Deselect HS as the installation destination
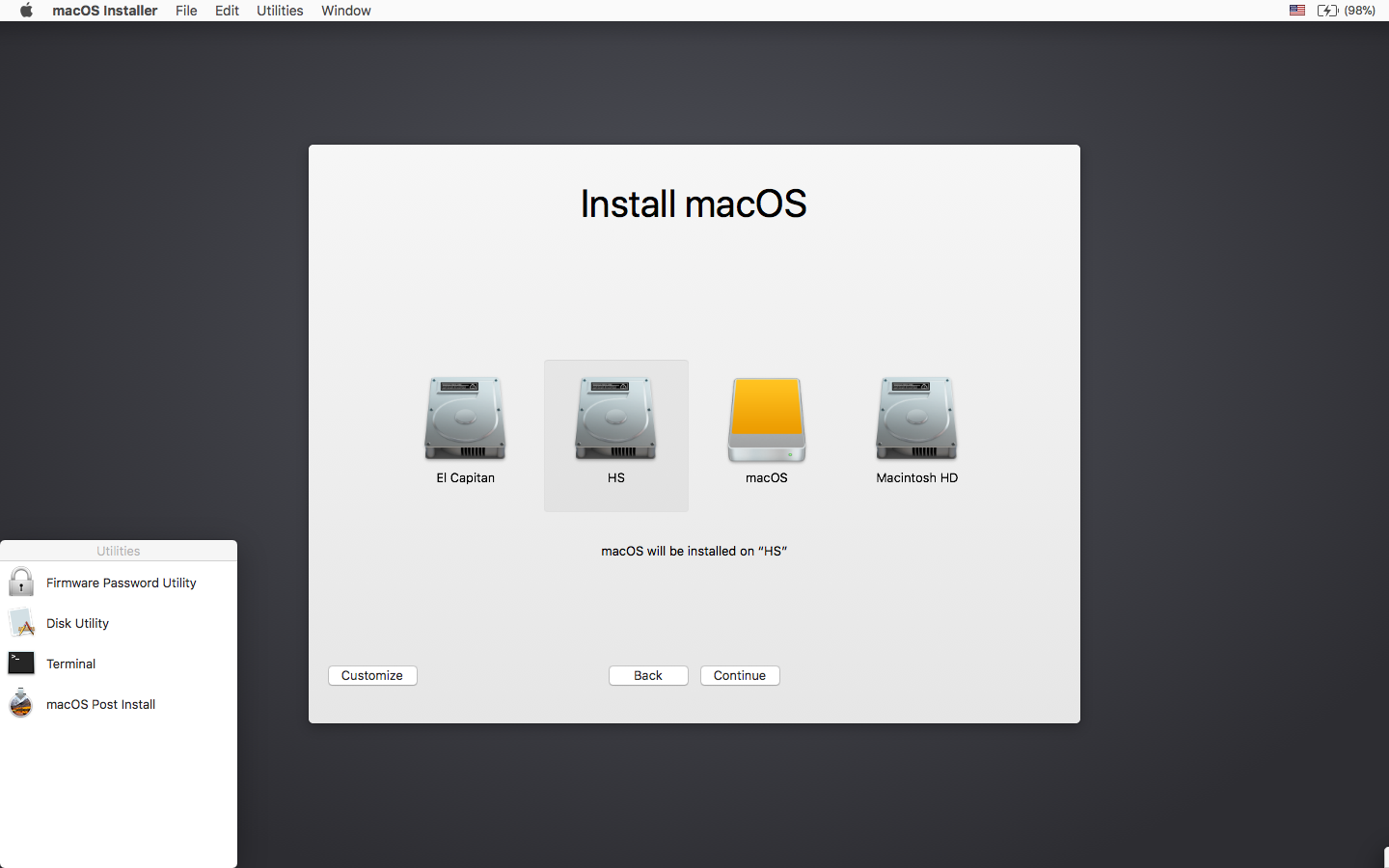The image size is (1389, 868). click(615, 420)
